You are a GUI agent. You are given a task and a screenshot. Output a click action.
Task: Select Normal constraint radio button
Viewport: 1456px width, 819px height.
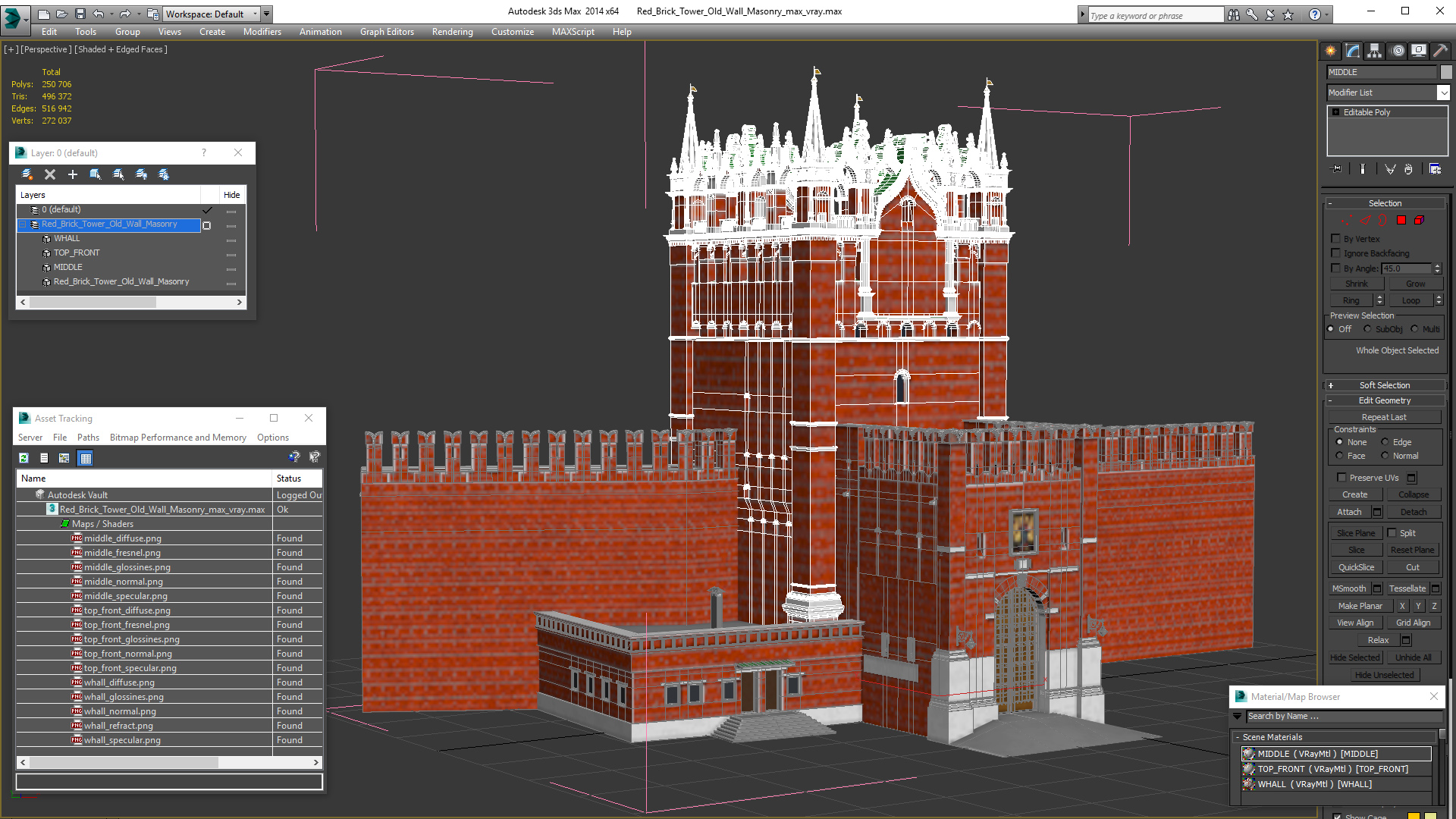pyautogui.click(x=1385, y=456)
